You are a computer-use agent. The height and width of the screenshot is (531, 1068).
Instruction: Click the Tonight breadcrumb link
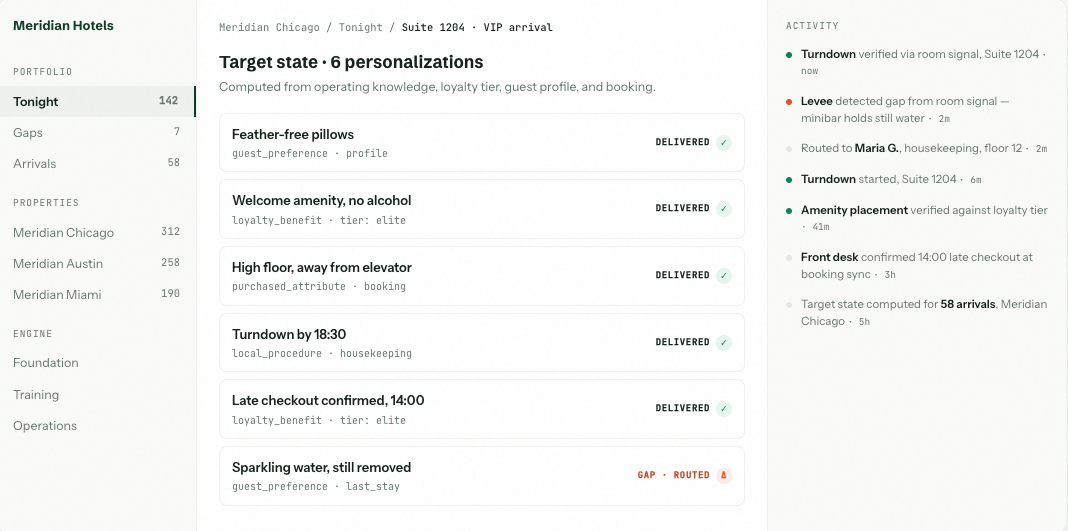click(360, 28)
